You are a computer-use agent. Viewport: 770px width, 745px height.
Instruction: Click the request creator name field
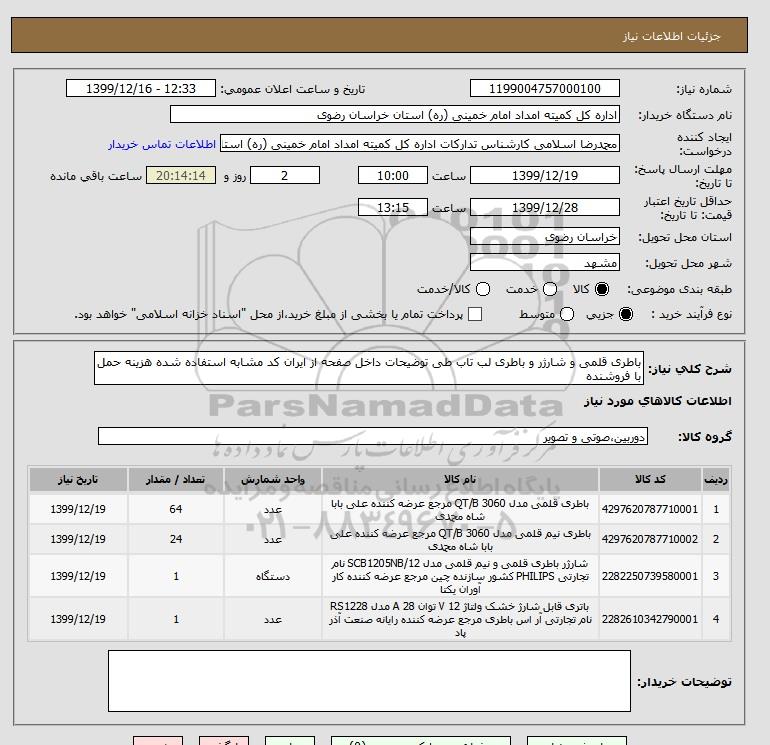pyautogui.click(x=420, y=144)
